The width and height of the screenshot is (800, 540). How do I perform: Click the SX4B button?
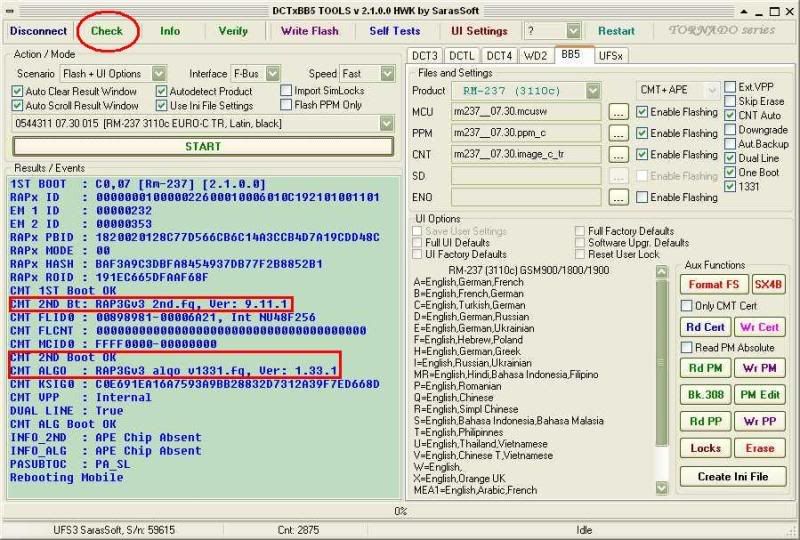[x=768, y=284]
